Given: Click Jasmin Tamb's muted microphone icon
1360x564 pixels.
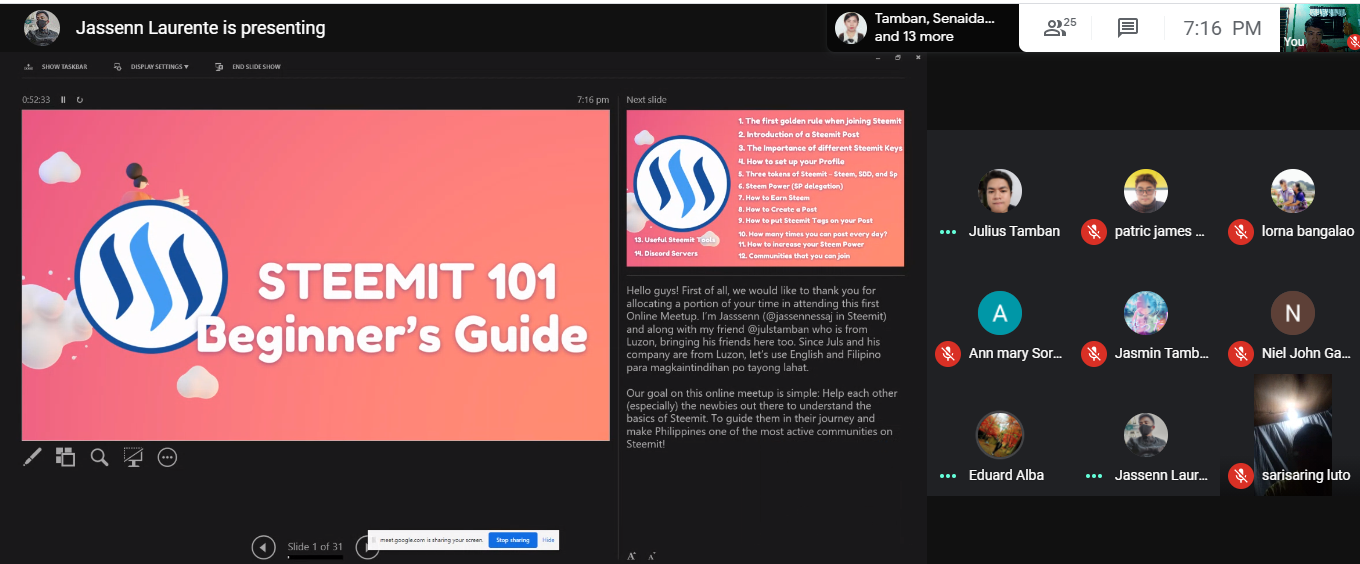Looking at the screenshot, I should coord(1094,353).
